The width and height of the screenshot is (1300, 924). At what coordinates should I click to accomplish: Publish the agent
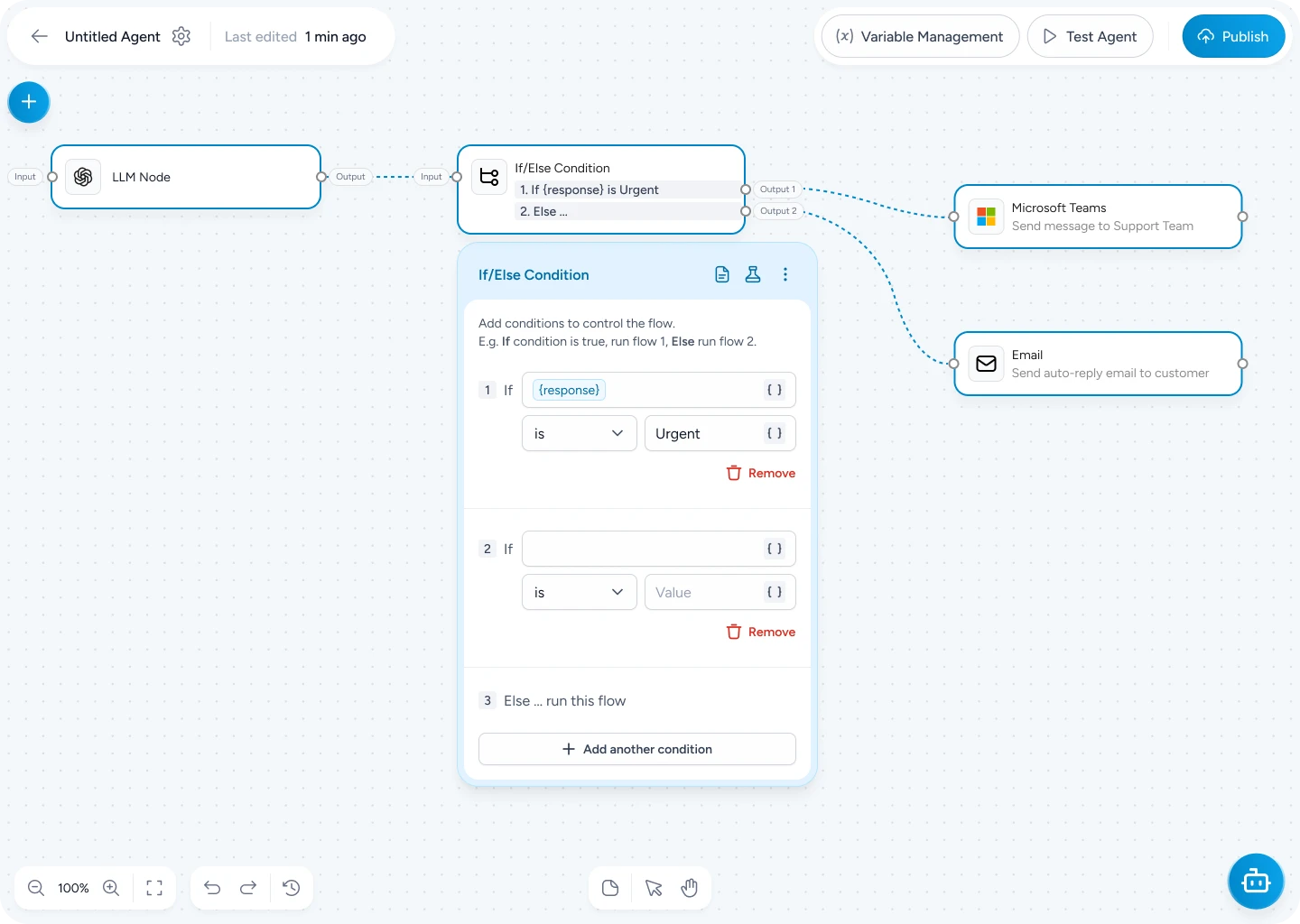pos(1233,36)
